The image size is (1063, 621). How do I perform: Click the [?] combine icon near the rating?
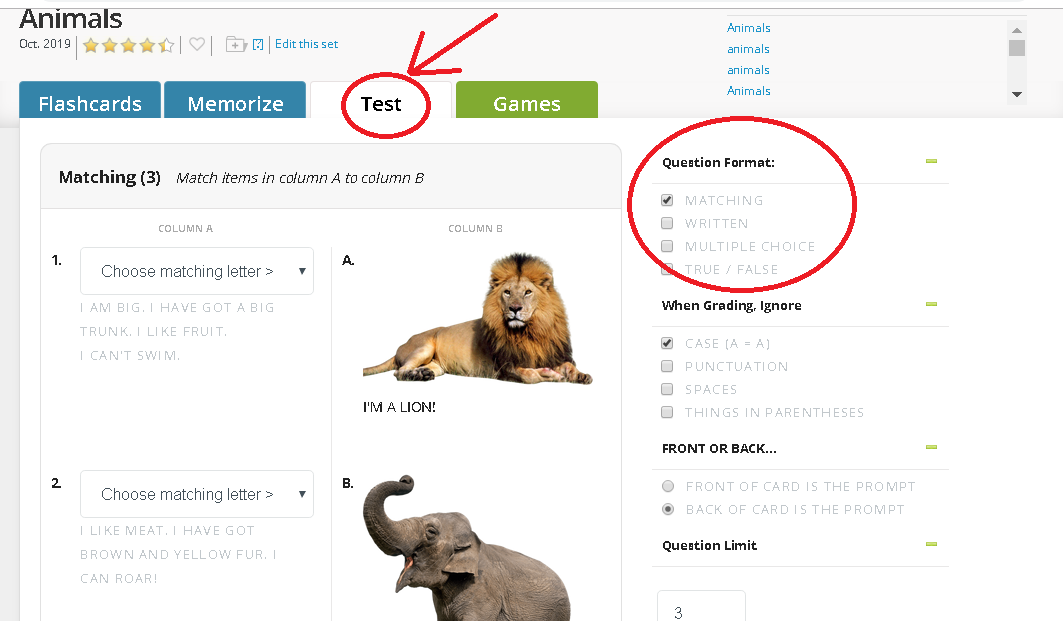(258, 44)
